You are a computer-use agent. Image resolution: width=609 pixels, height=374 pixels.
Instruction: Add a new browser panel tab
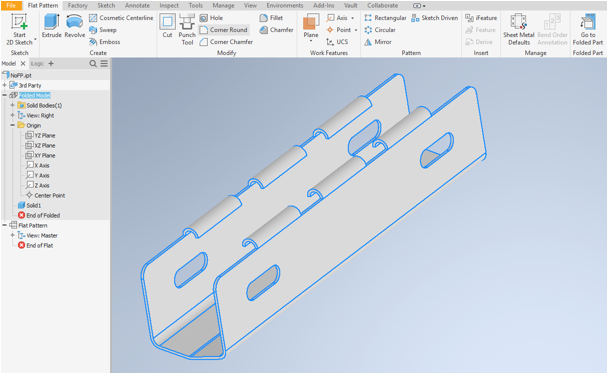click(51, 63)
